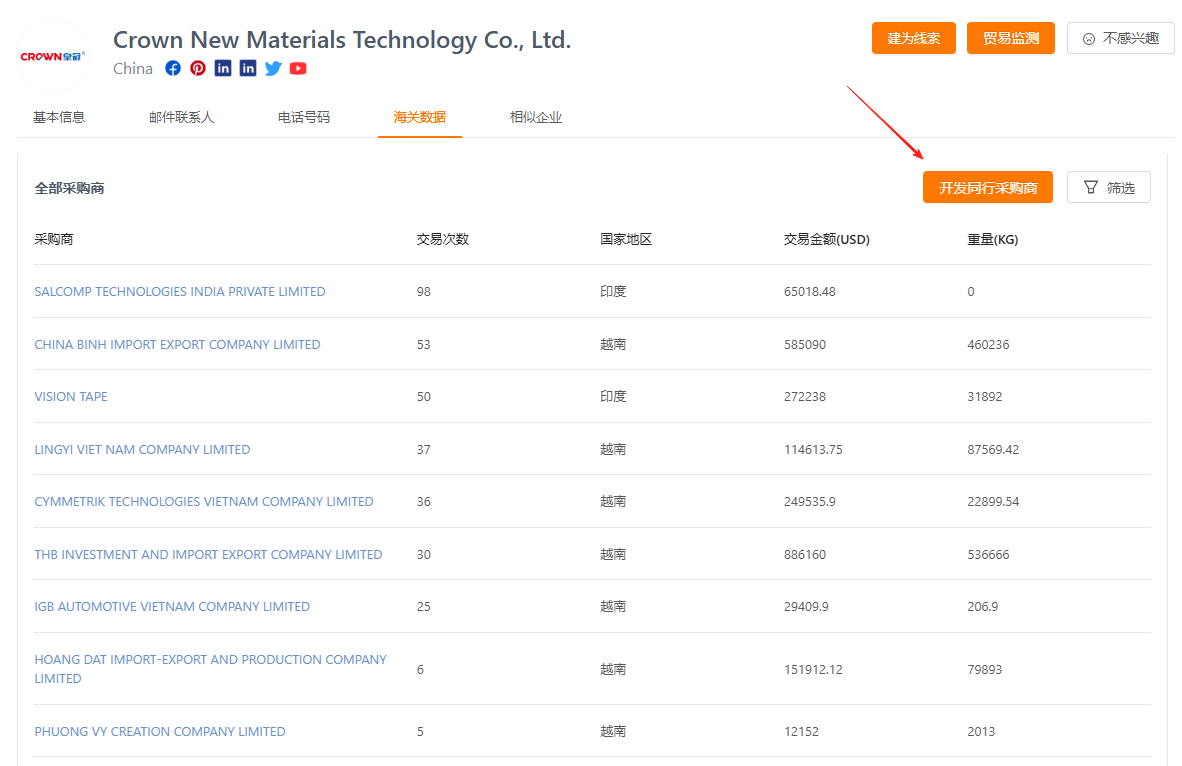
Task: Open SALCOMP TECHNOLOGIES INDIA PRIVATE LIMITED link
Action: (180, 292)
